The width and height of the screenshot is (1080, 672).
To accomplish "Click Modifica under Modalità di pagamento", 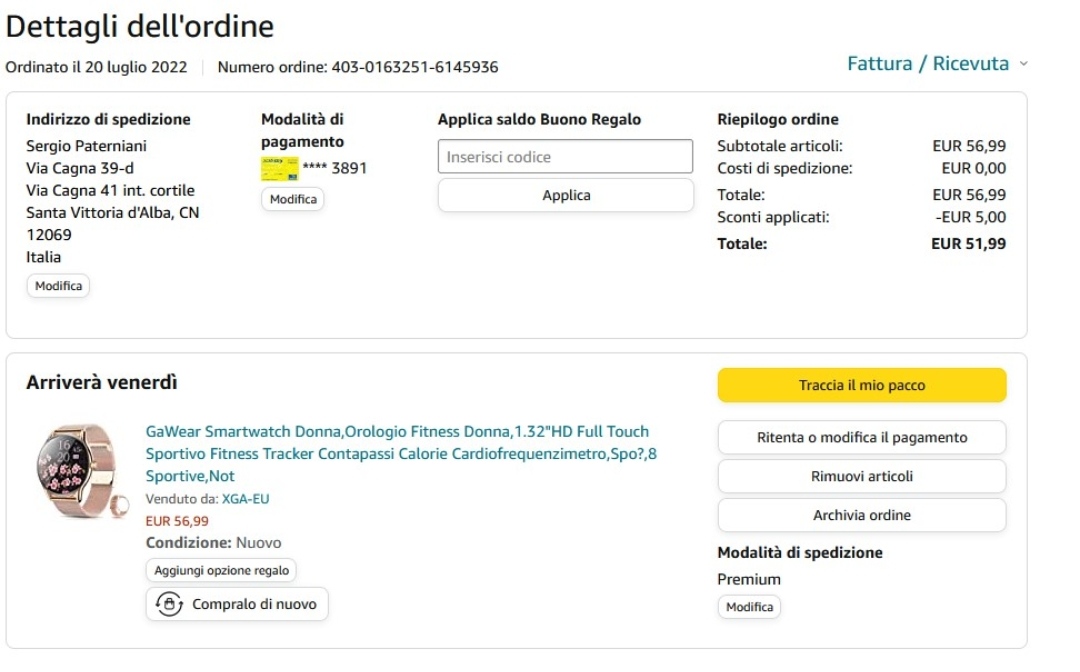I will pos(293,199).
